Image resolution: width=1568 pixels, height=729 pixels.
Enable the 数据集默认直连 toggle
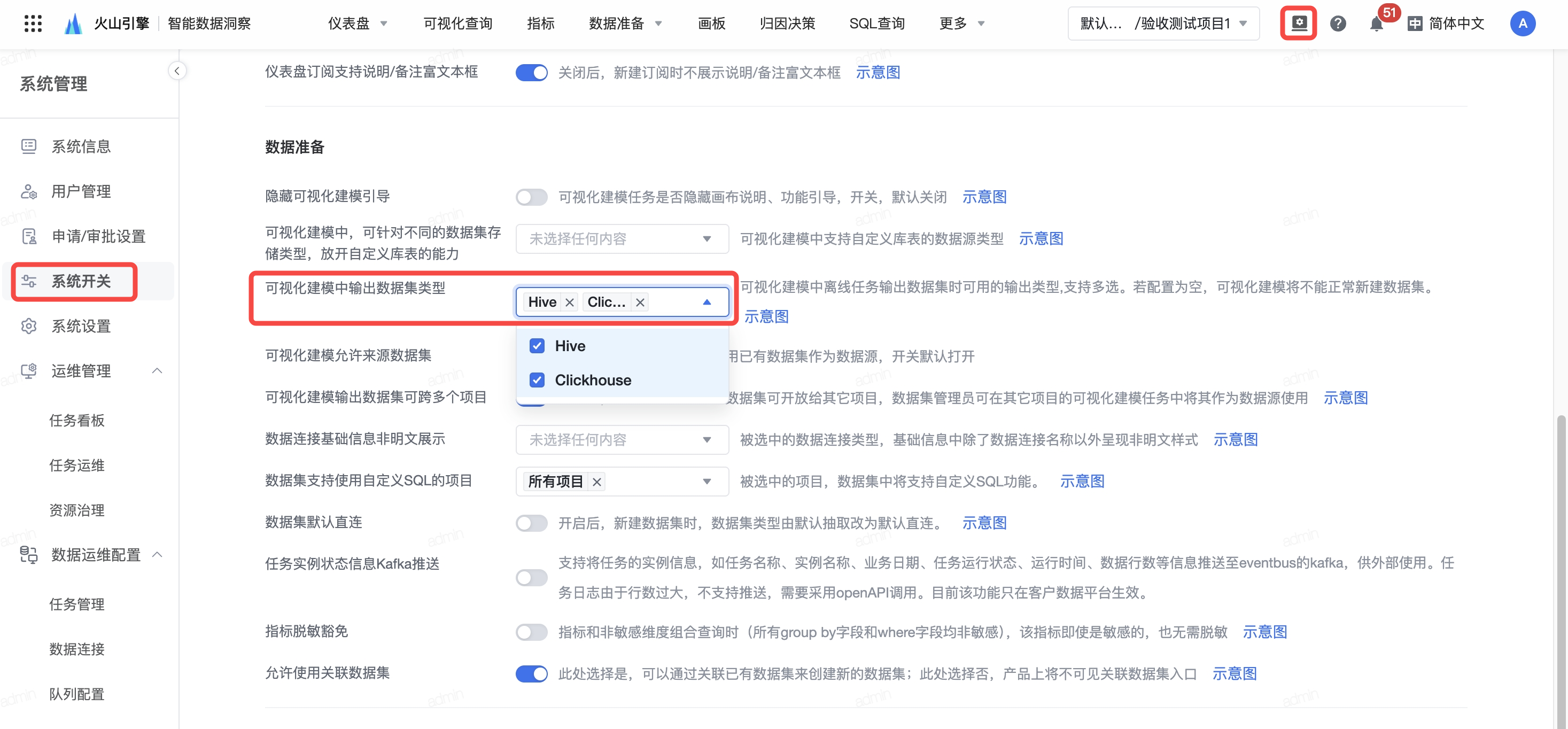(x=531, y=523)
